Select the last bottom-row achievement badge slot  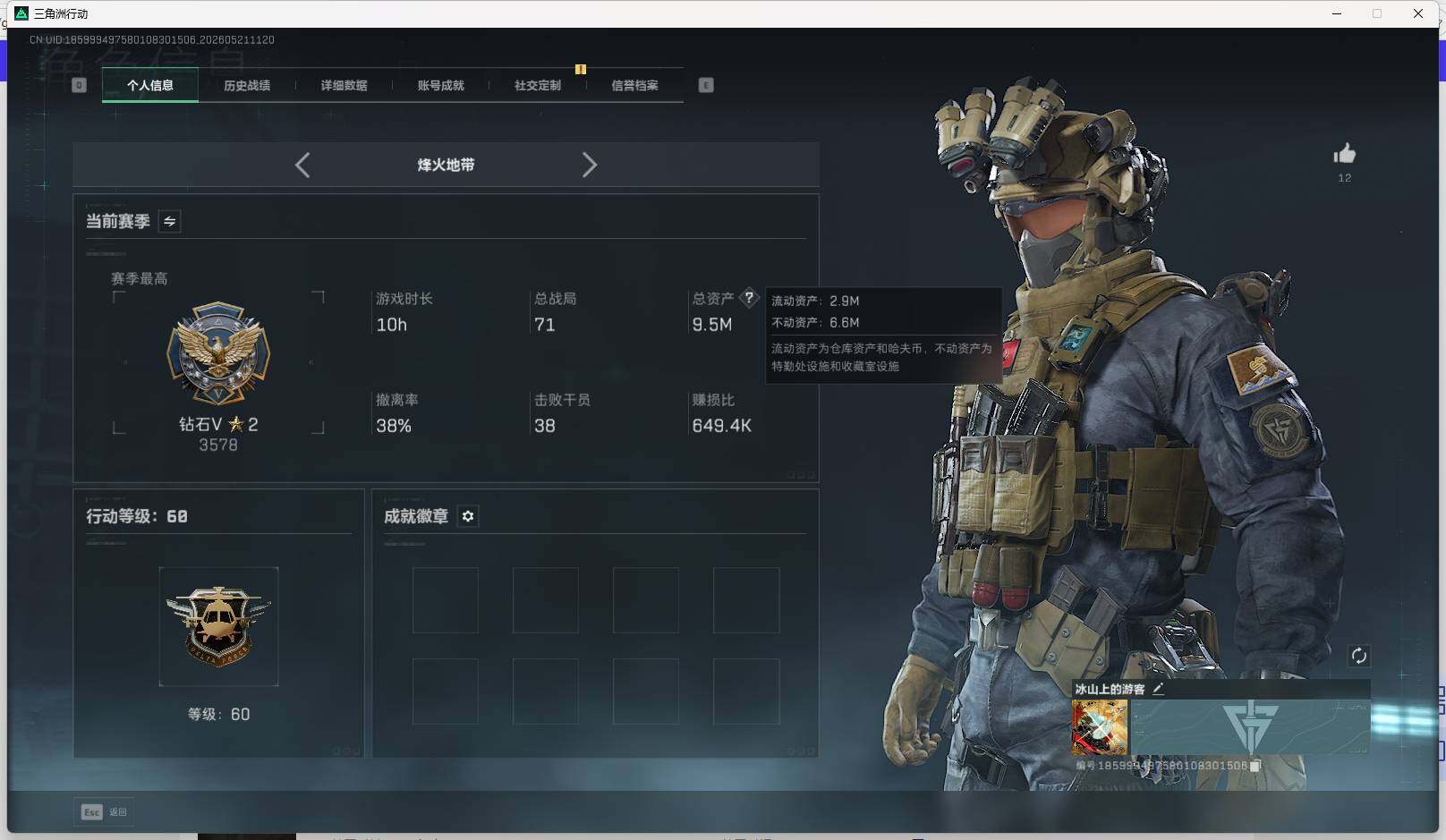(746, 692)
